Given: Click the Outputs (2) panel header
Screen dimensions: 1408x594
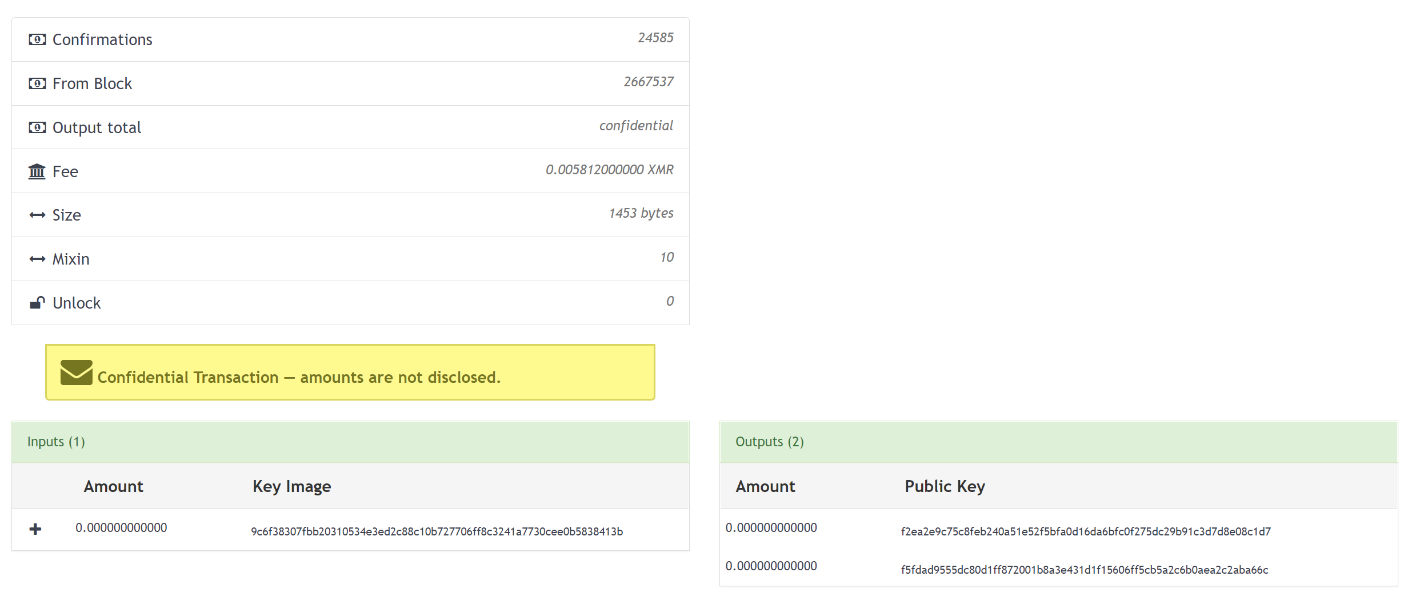Looking at the screenshot, I should click(1057, 442).
